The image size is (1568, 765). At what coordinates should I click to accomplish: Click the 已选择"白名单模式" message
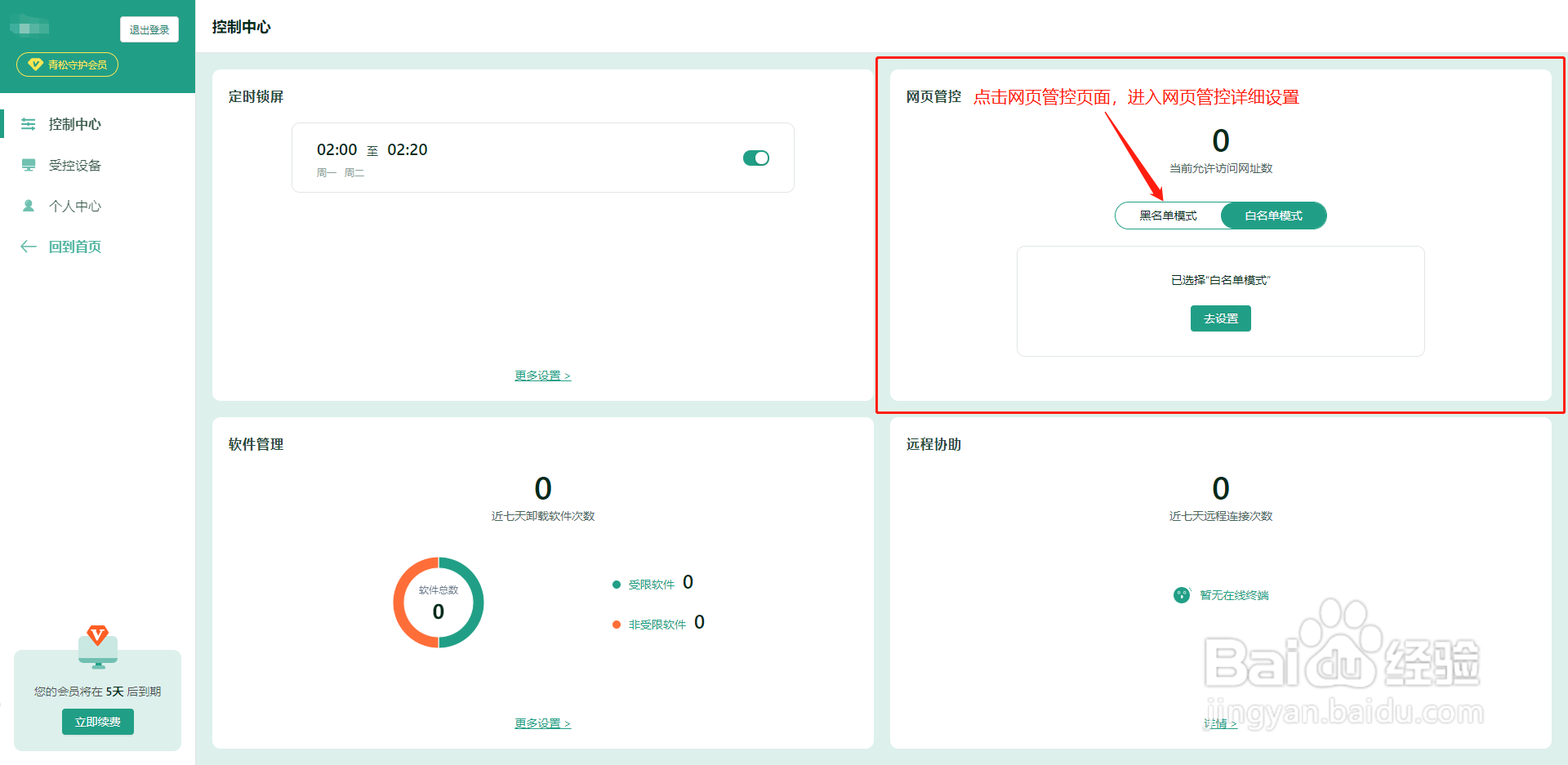[1221, 280]
